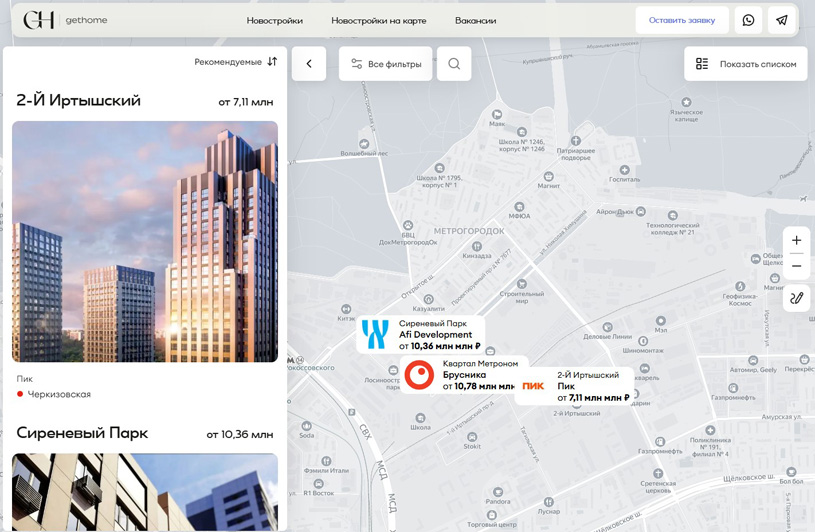This screenshot has height=532, width=815.
Task: Zoom in on the map
Action: (796, 240)
